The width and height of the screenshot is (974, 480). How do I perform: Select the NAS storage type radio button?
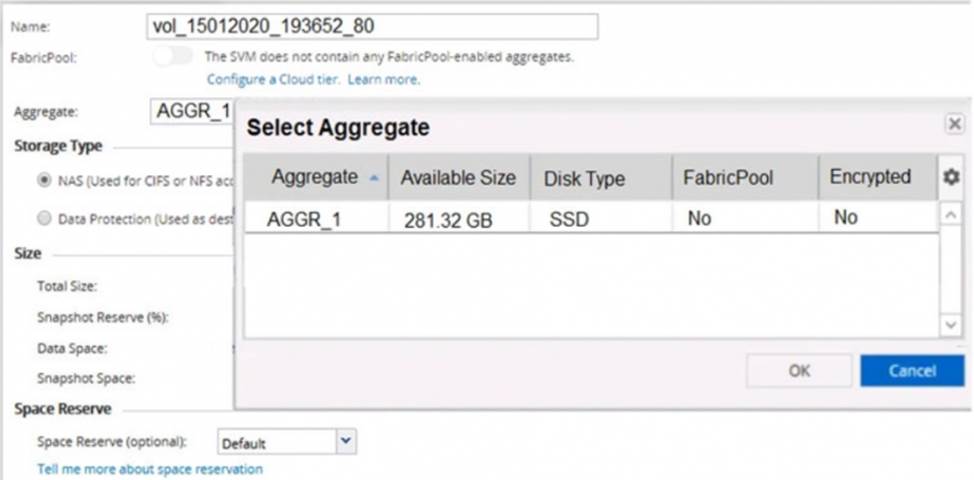point(43,180)
